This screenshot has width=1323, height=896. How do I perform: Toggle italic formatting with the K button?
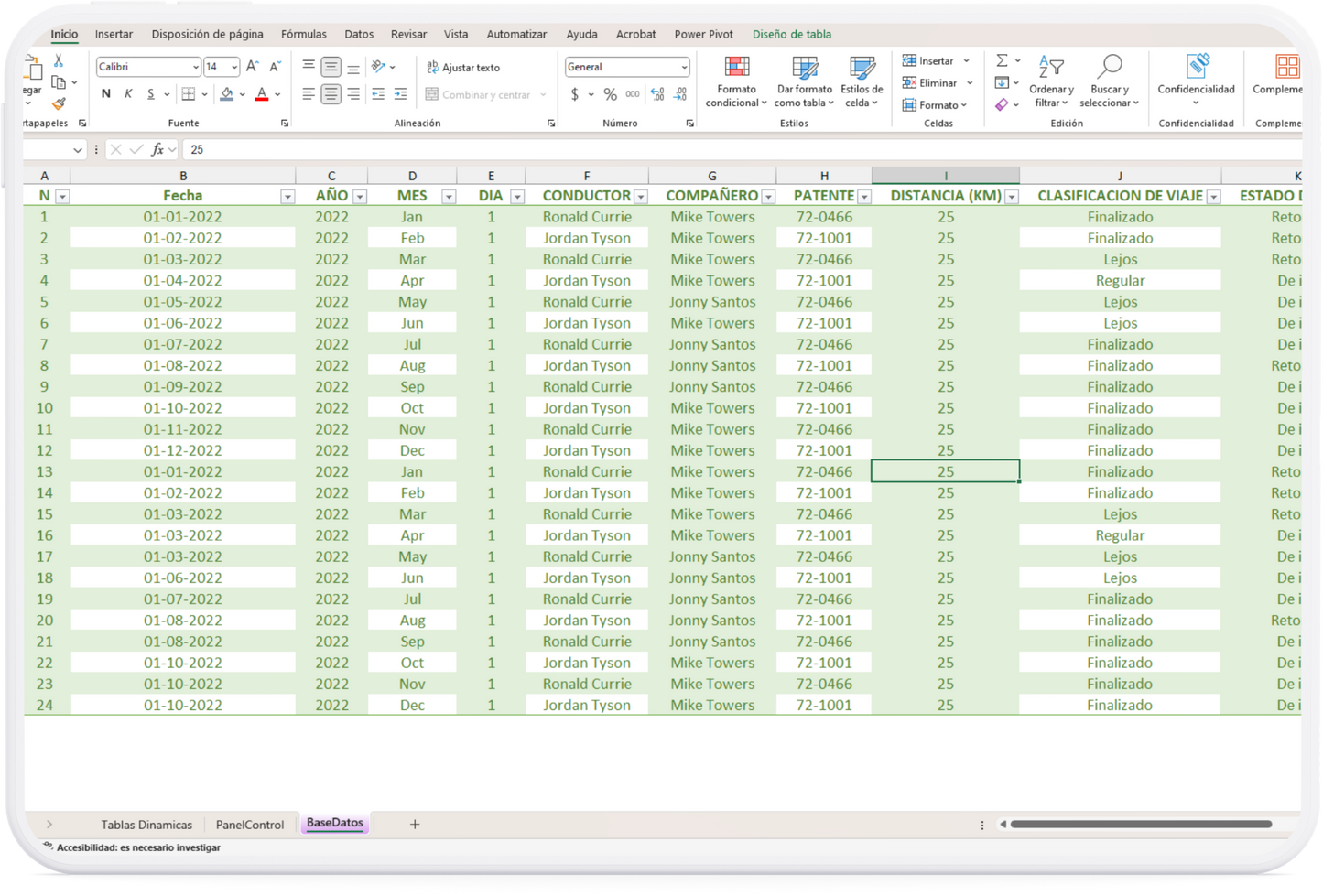pos(127,93)
